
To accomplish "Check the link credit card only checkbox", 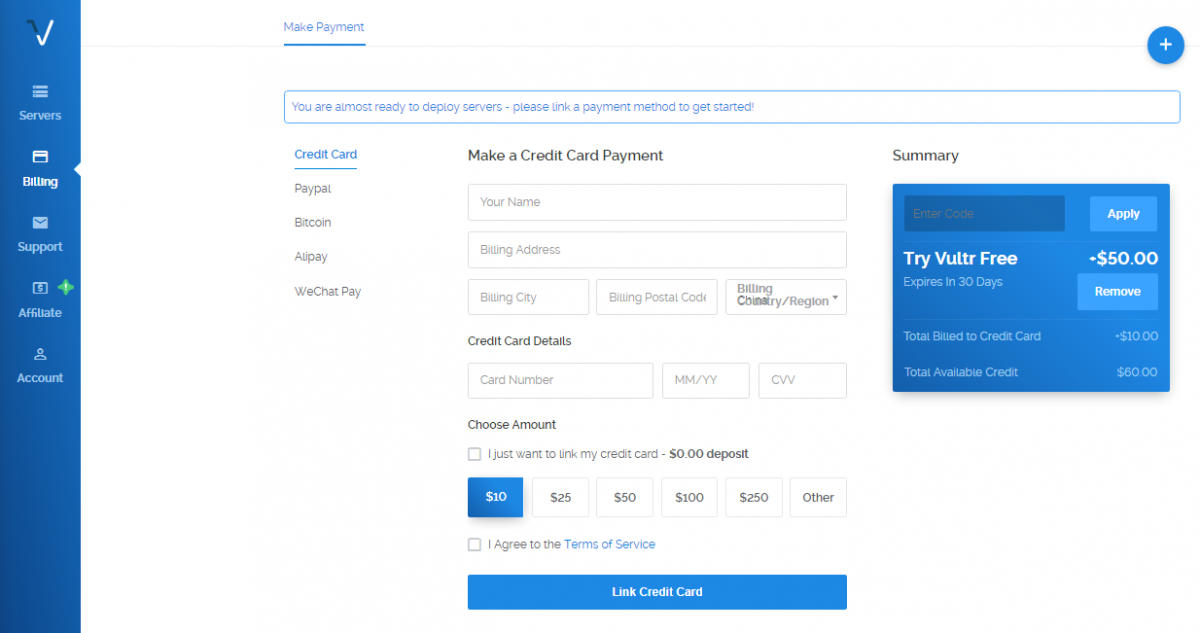I will click(x=475, y=454).
